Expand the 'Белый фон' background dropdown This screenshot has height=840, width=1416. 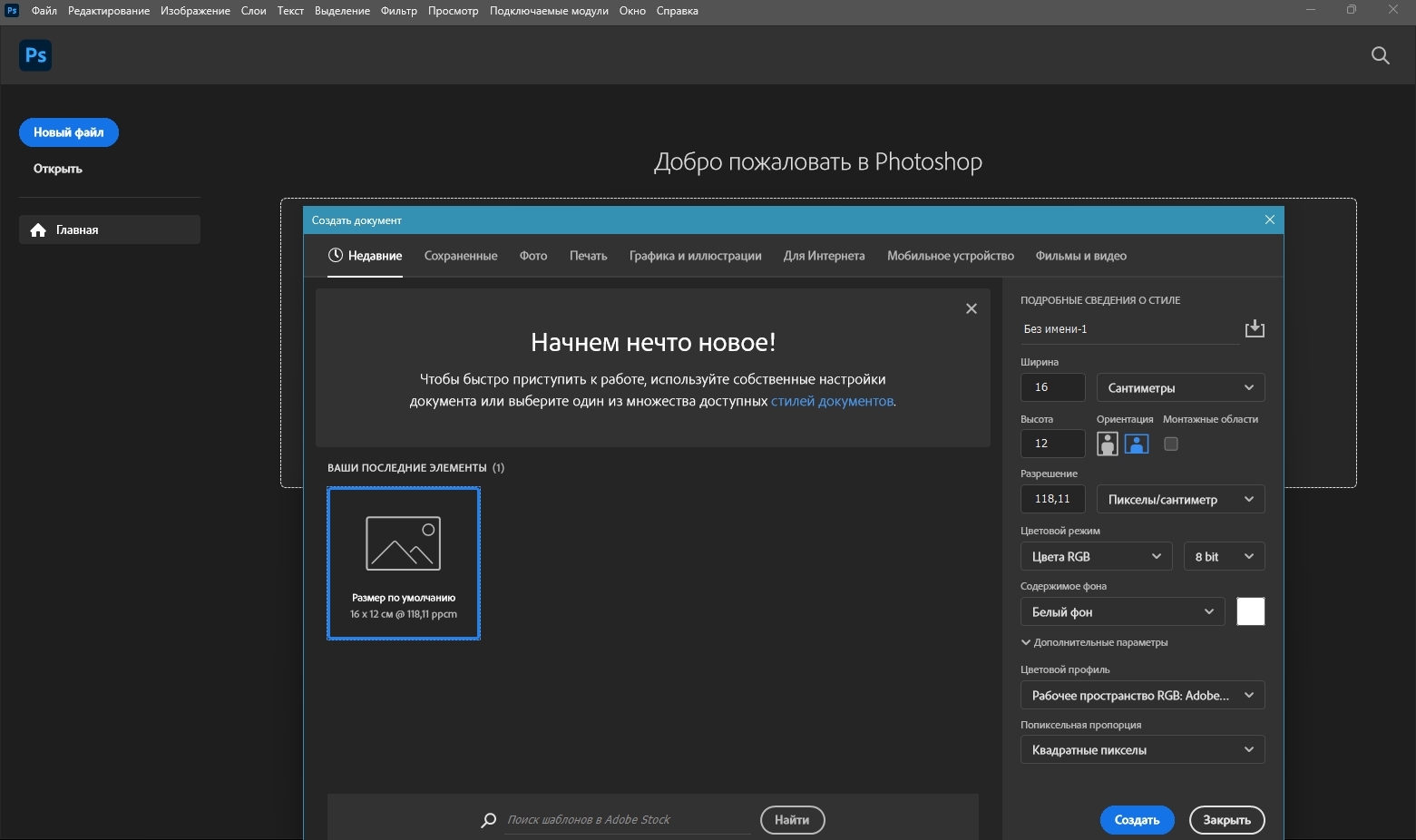coord(1122,611)
